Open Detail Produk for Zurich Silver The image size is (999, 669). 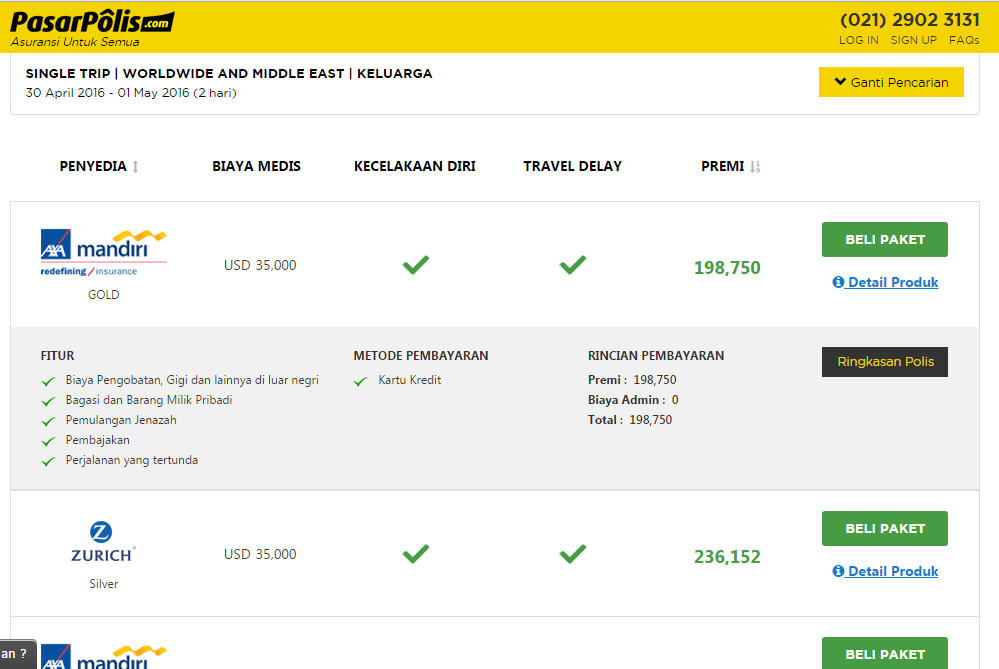(893, 572)
